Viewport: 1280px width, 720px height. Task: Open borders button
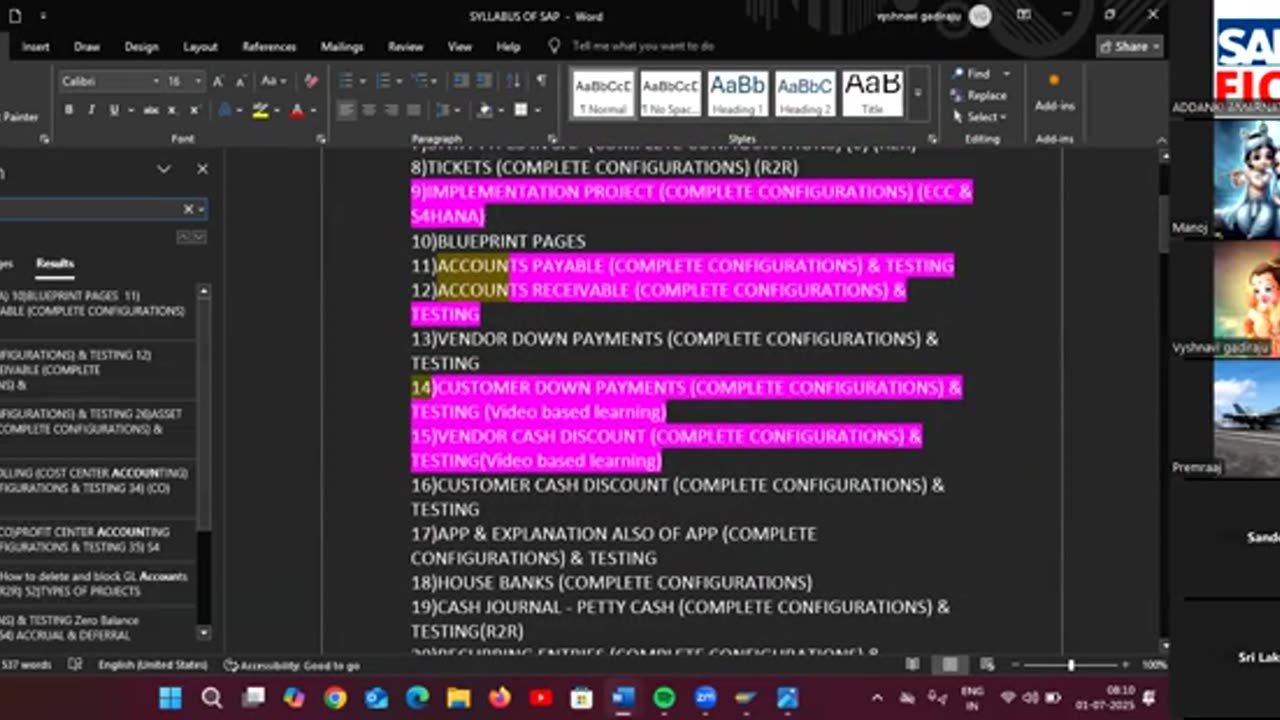(521, 110)
